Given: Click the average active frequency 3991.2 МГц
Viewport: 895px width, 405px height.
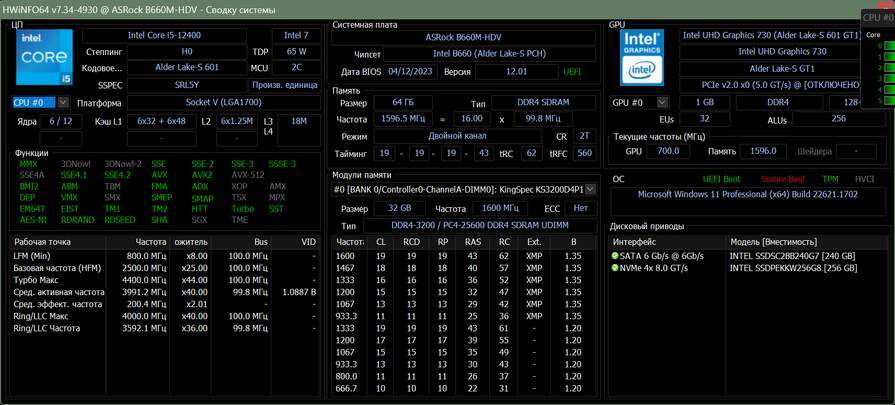Looking at the screenshot, I should 146,292.
